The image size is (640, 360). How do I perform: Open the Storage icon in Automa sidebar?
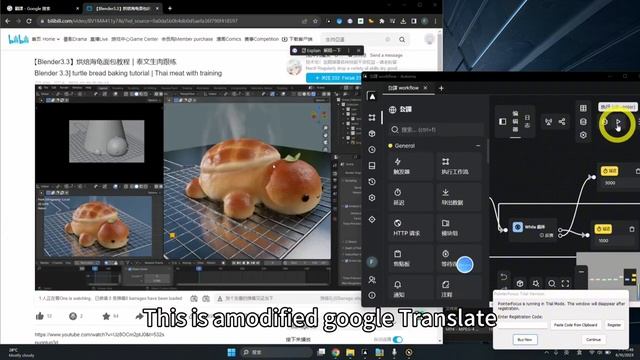(372, 165)
